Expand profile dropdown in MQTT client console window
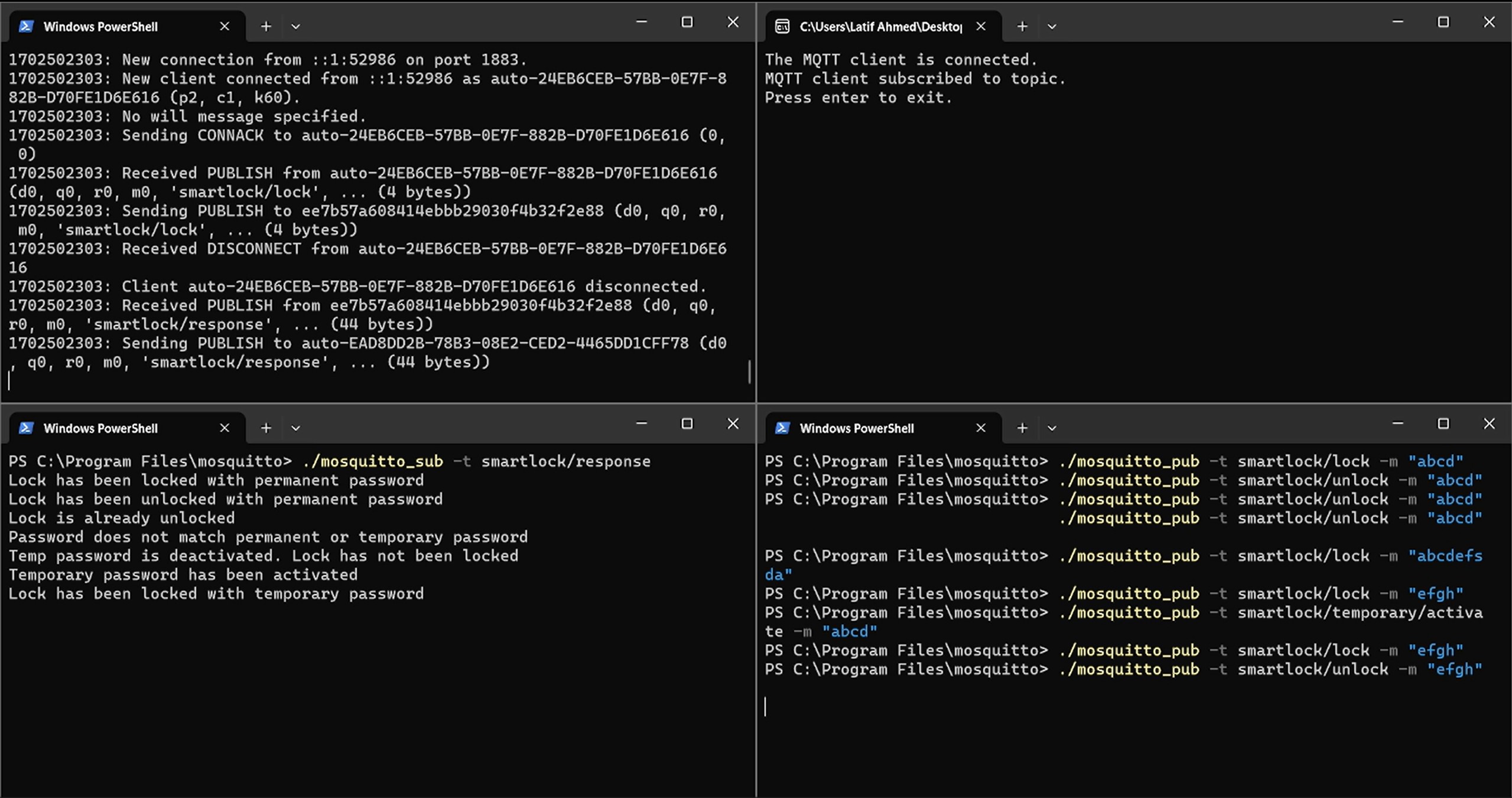 click(1052, 26)
